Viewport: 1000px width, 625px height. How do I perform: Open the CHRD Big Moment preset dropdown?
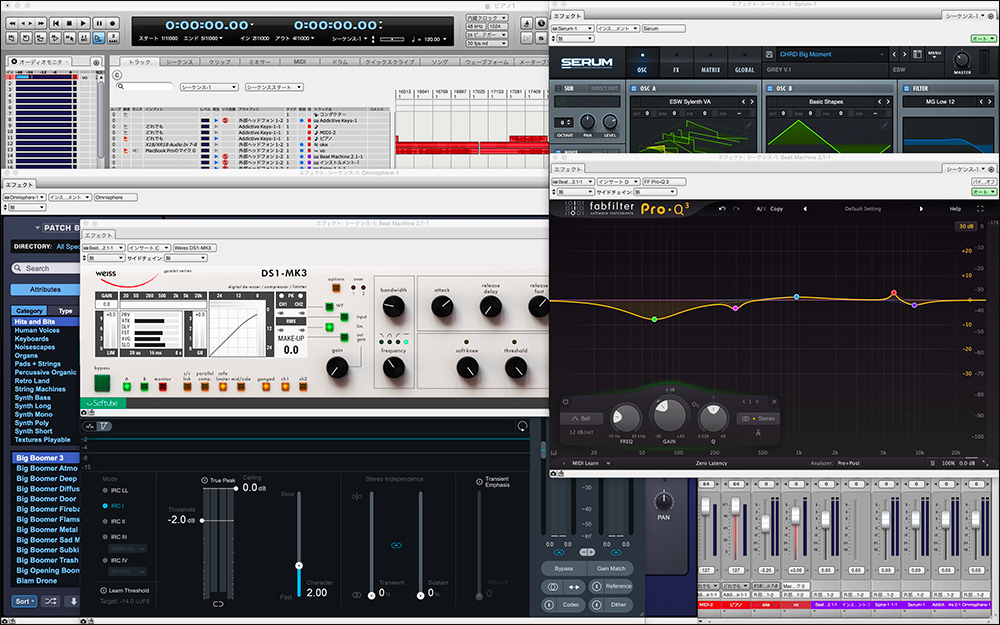(x=831, y=55)
